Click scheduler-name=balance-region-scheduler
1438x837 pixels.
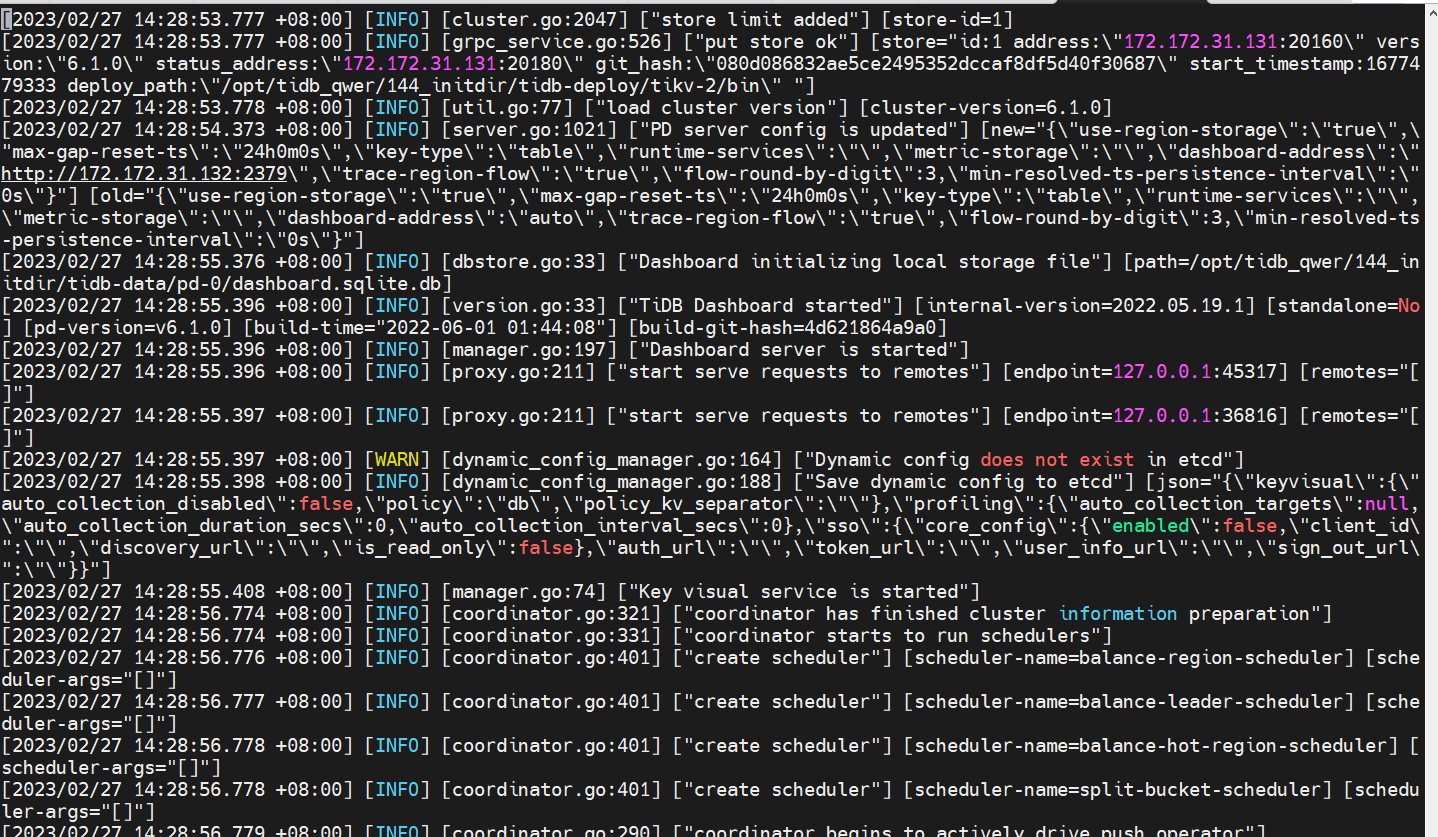click(x=1126, y=658)
